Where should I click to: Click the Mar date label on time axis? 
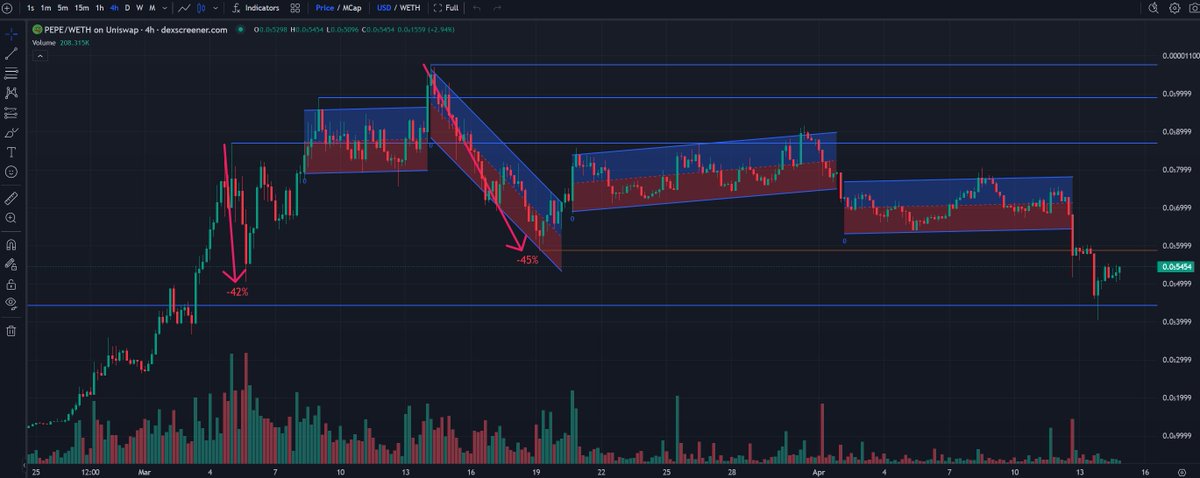[x=145, y=470]
